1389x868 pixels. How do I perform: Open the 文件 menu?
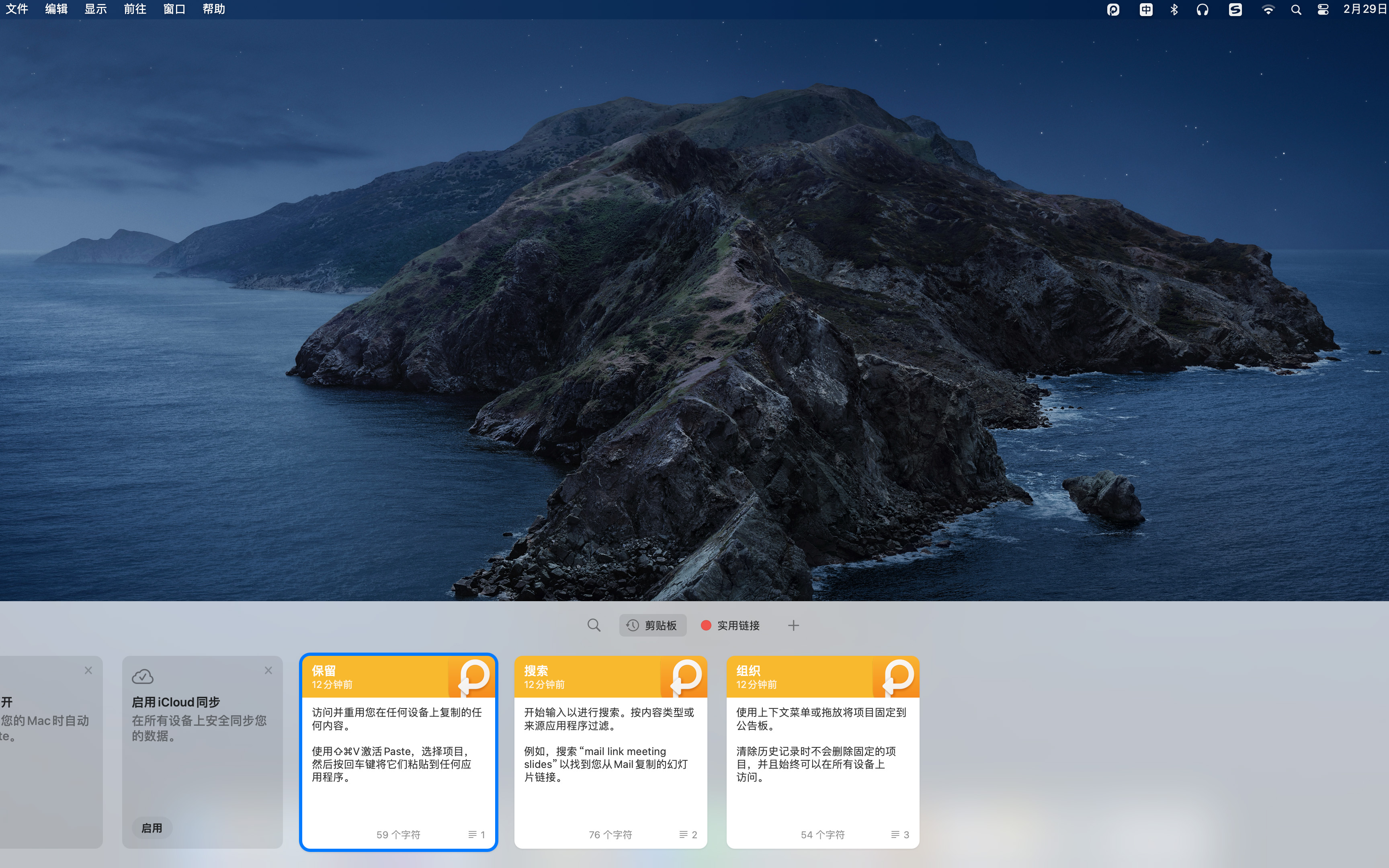(17, 9)
